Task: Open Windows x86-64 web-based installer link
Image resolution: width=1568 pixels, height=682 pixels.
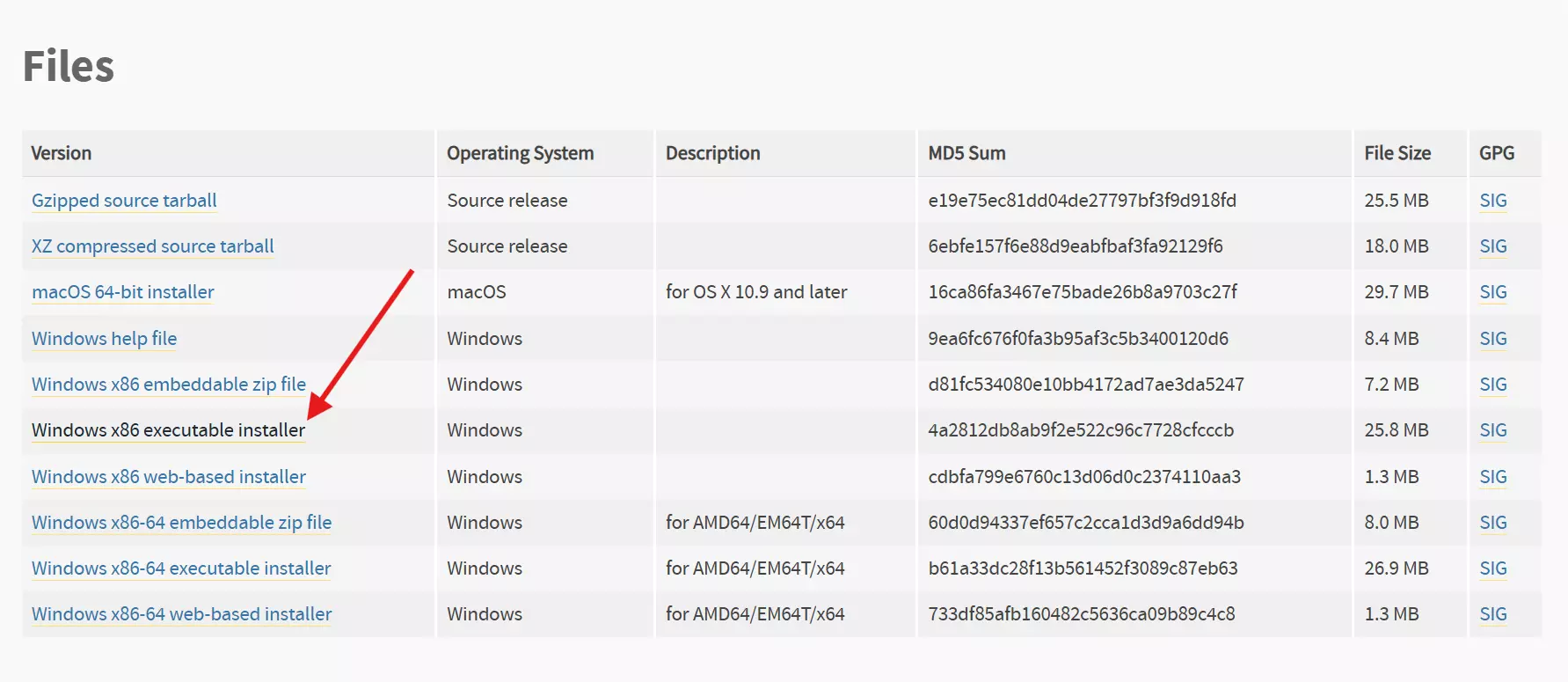Action: [181, 614]
